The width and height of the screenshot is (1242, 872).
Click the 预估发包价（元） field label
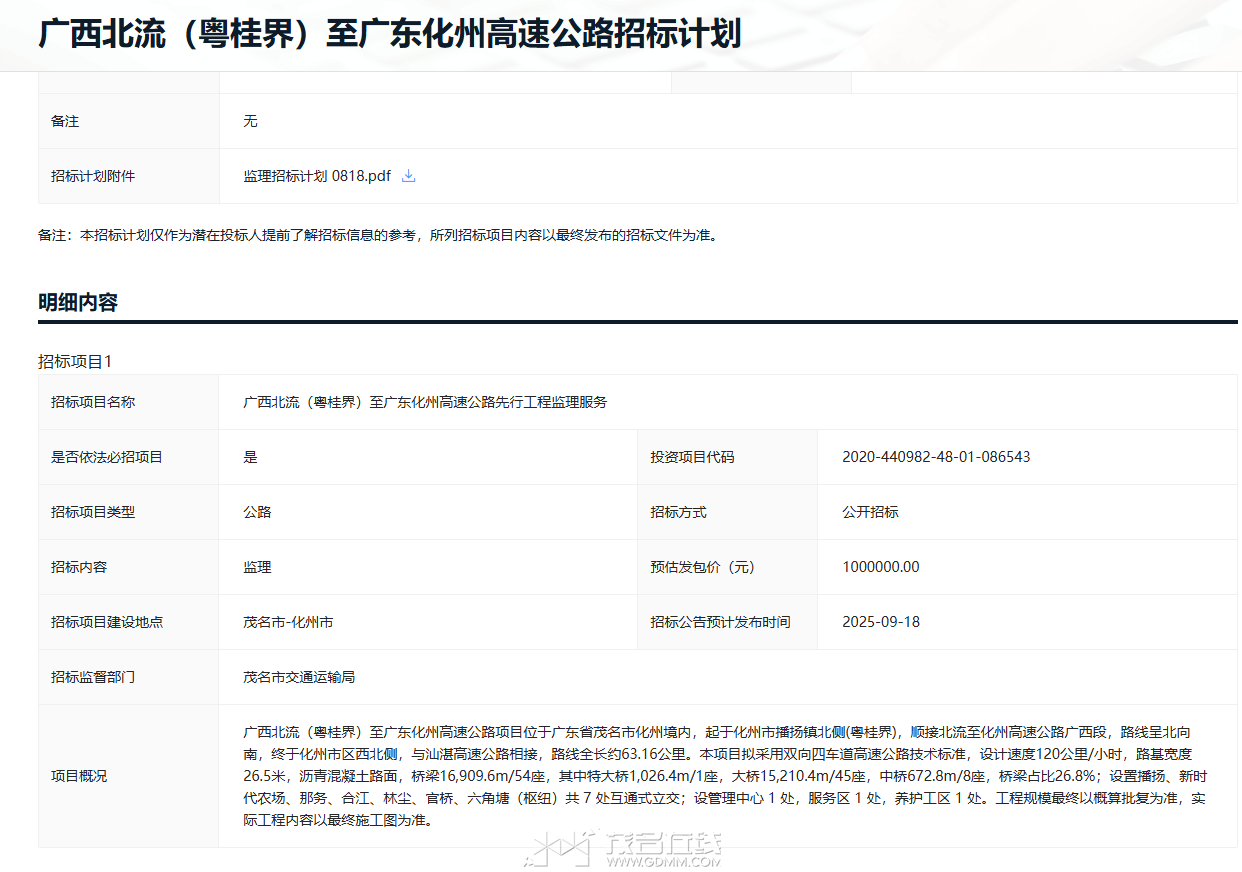coord(702,567)
